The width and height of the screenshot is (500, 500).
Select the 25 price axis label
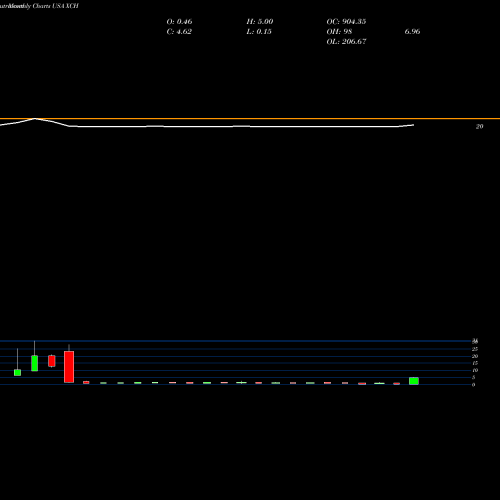point(475,349)
